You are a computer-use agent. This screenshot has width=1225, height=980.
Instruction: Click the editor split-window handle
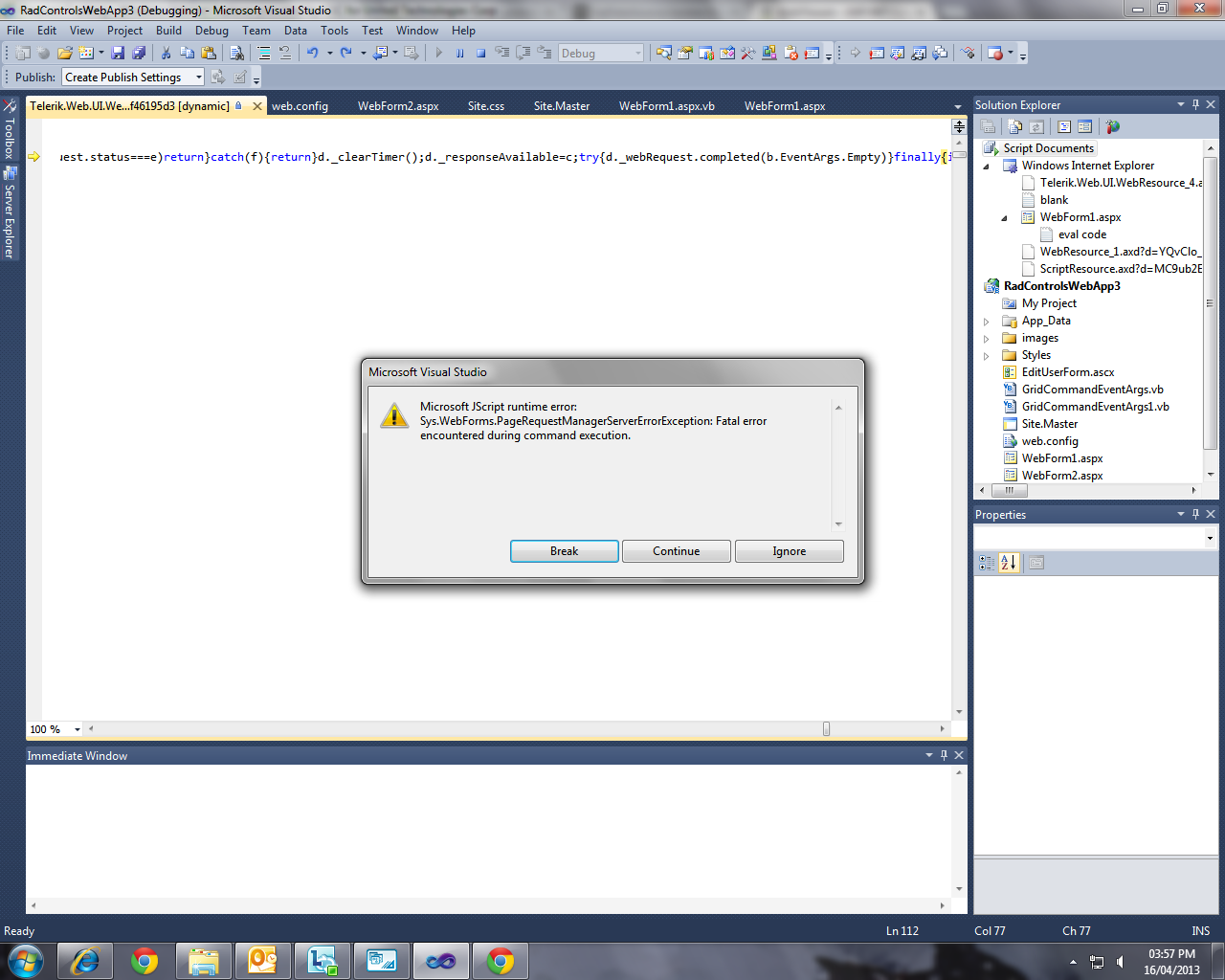(x=959, y=126)
